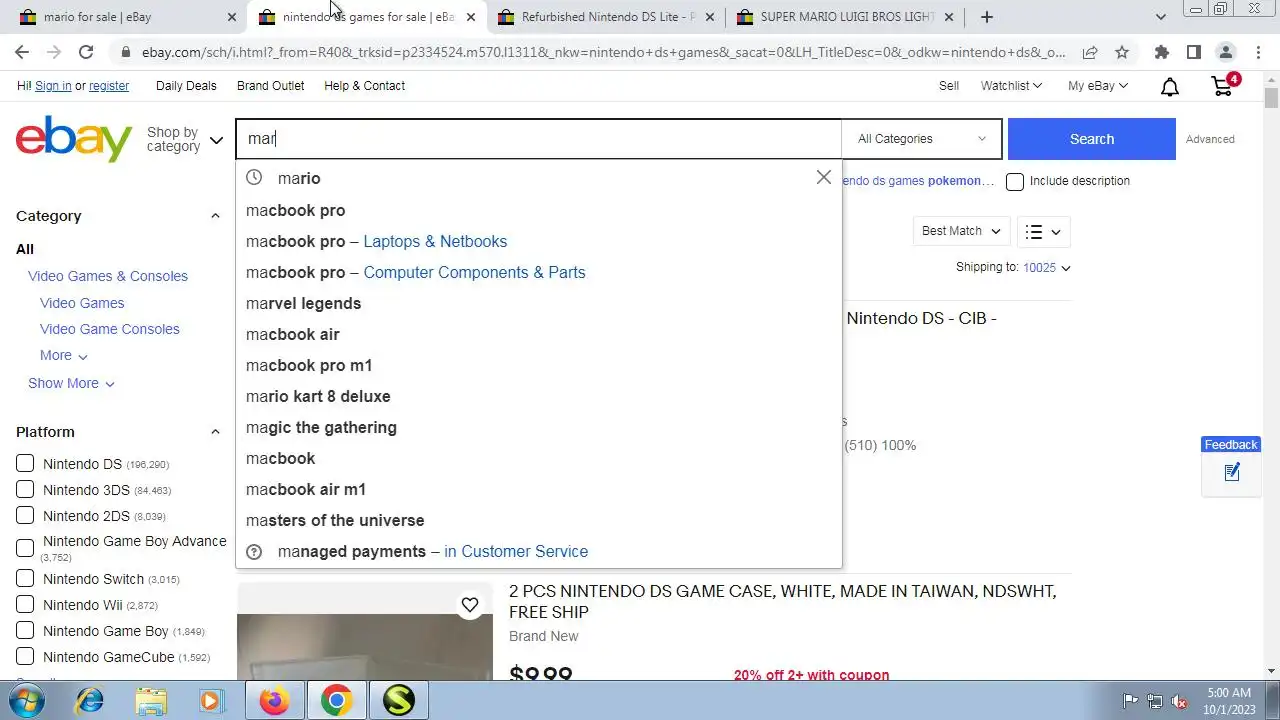Check the Nintendo 3DS platform filter
This screenshot has width=1280, height=720.
tap(25, 489)
